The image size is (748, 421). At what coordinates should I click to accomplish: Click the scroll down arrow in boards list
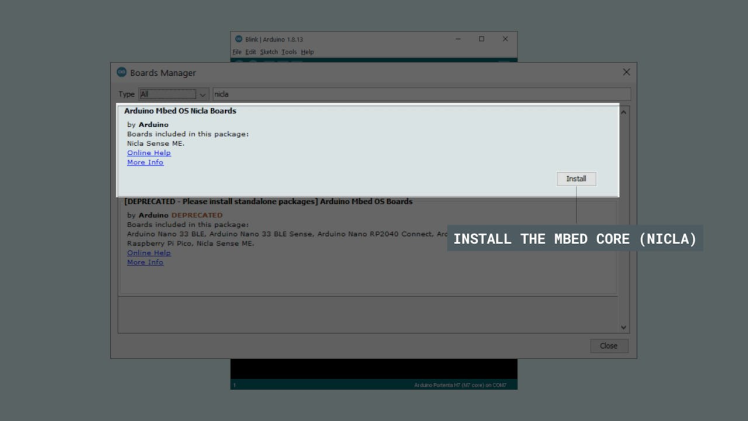(x=623, y=327)
